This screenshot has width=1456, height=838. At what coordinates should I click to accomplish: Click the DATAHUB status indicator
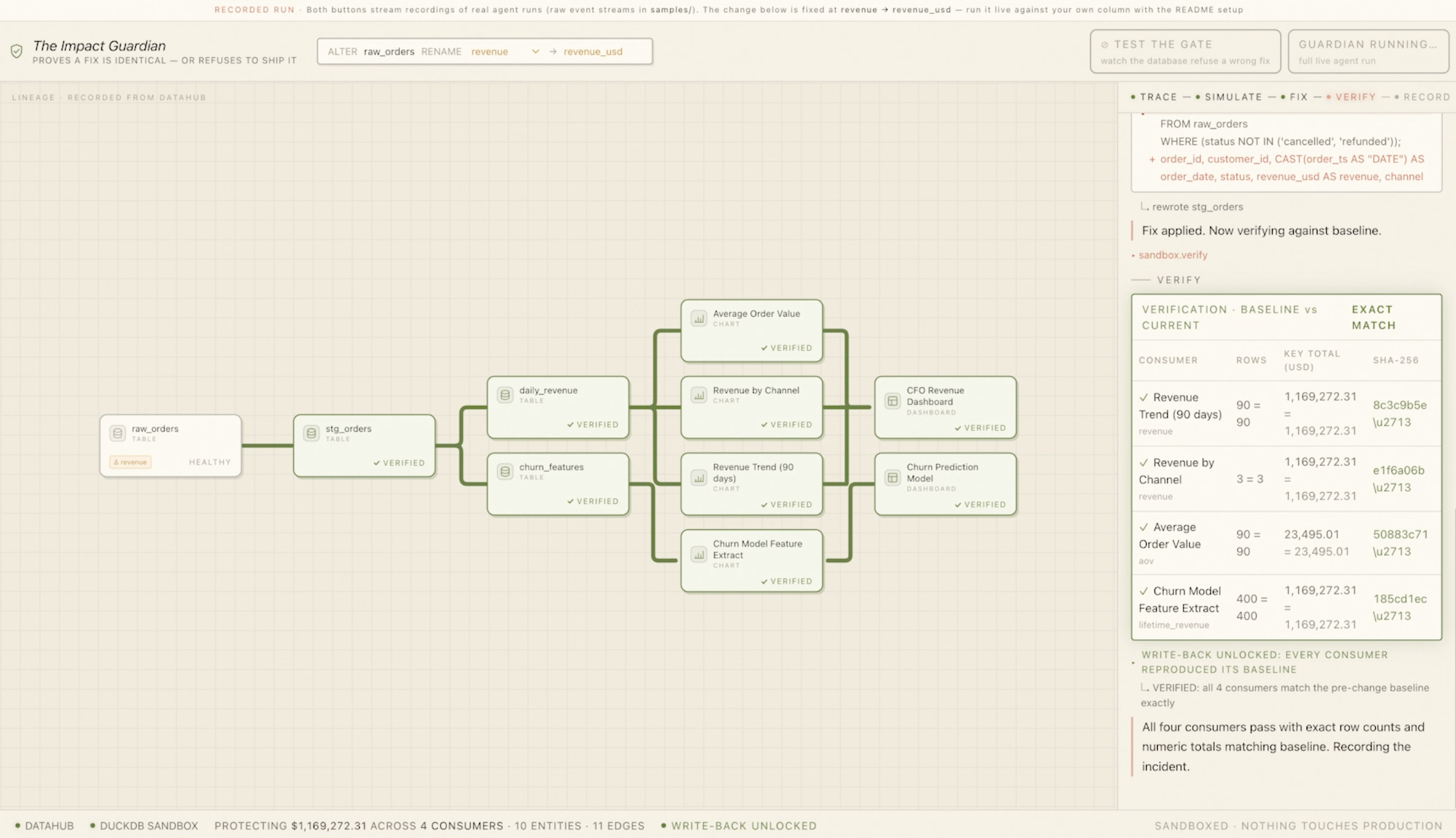(44, 826)
